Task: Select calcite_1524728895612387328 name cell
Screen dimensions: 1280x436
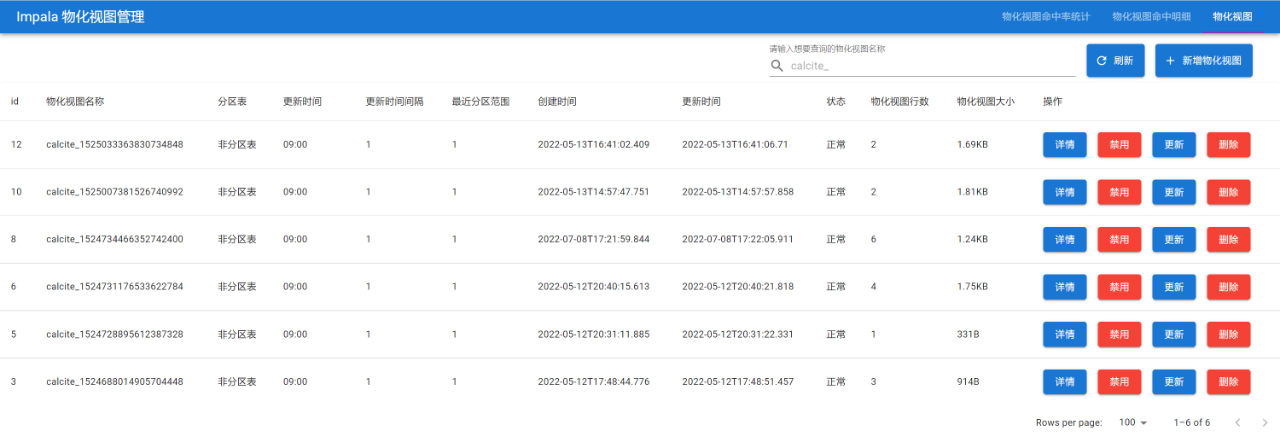Action: coord(115,335)
